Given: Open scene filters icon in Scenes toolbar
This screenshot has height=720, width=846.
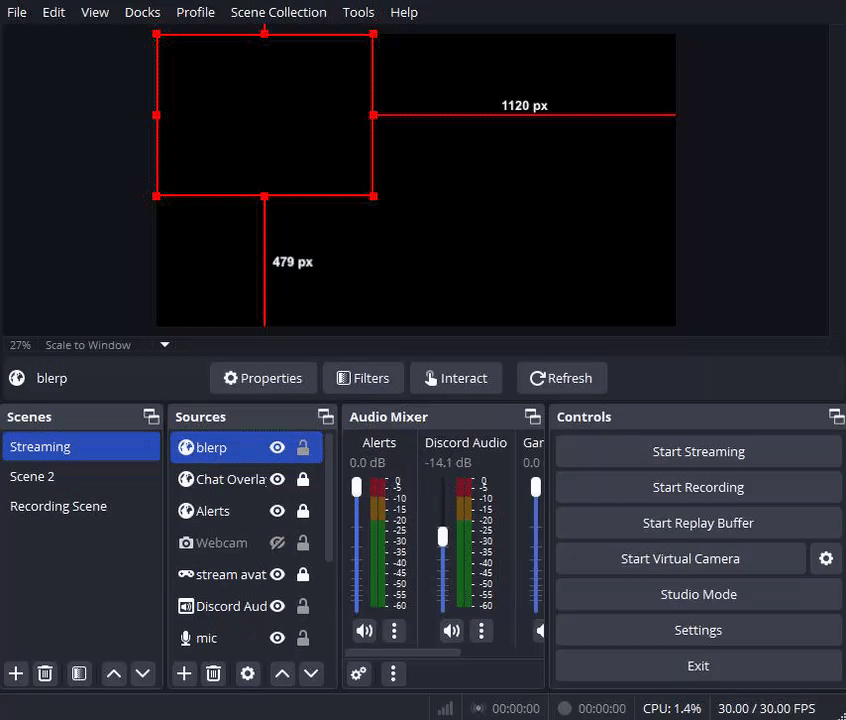Looking at the screenshot, I should (x=79, y=673).
